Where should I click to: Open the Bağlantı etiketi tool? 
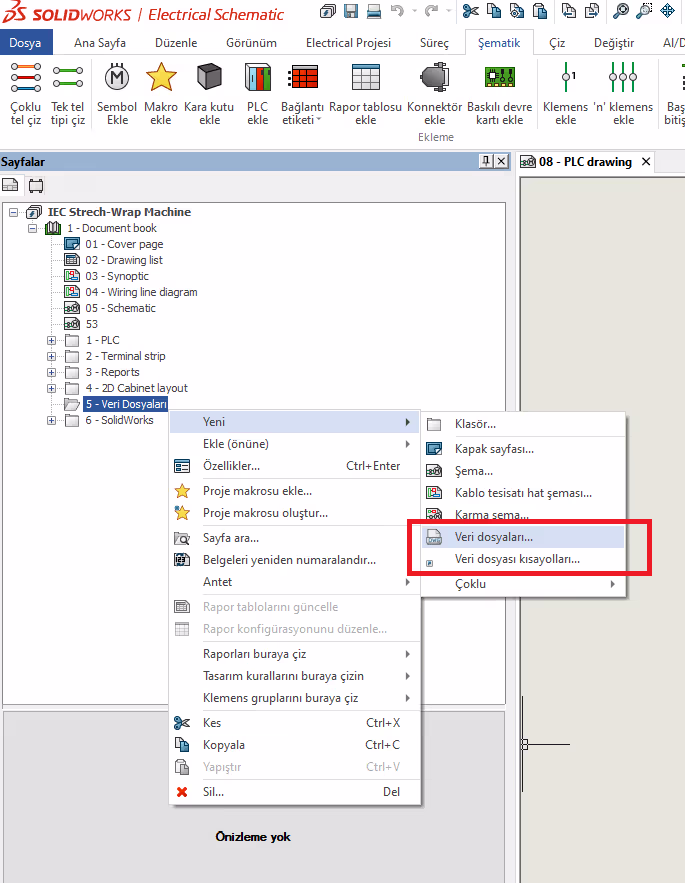[x=303, y=94]
